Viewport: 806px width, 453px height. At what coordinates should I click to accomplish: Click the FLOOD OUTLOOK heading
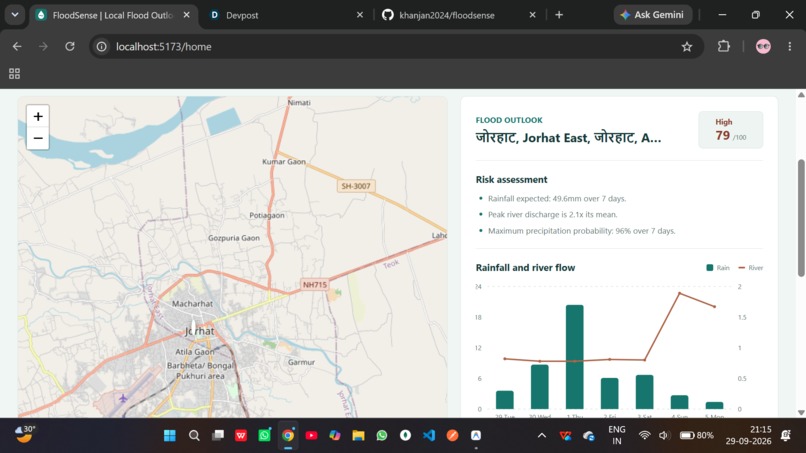coord(509,120)
